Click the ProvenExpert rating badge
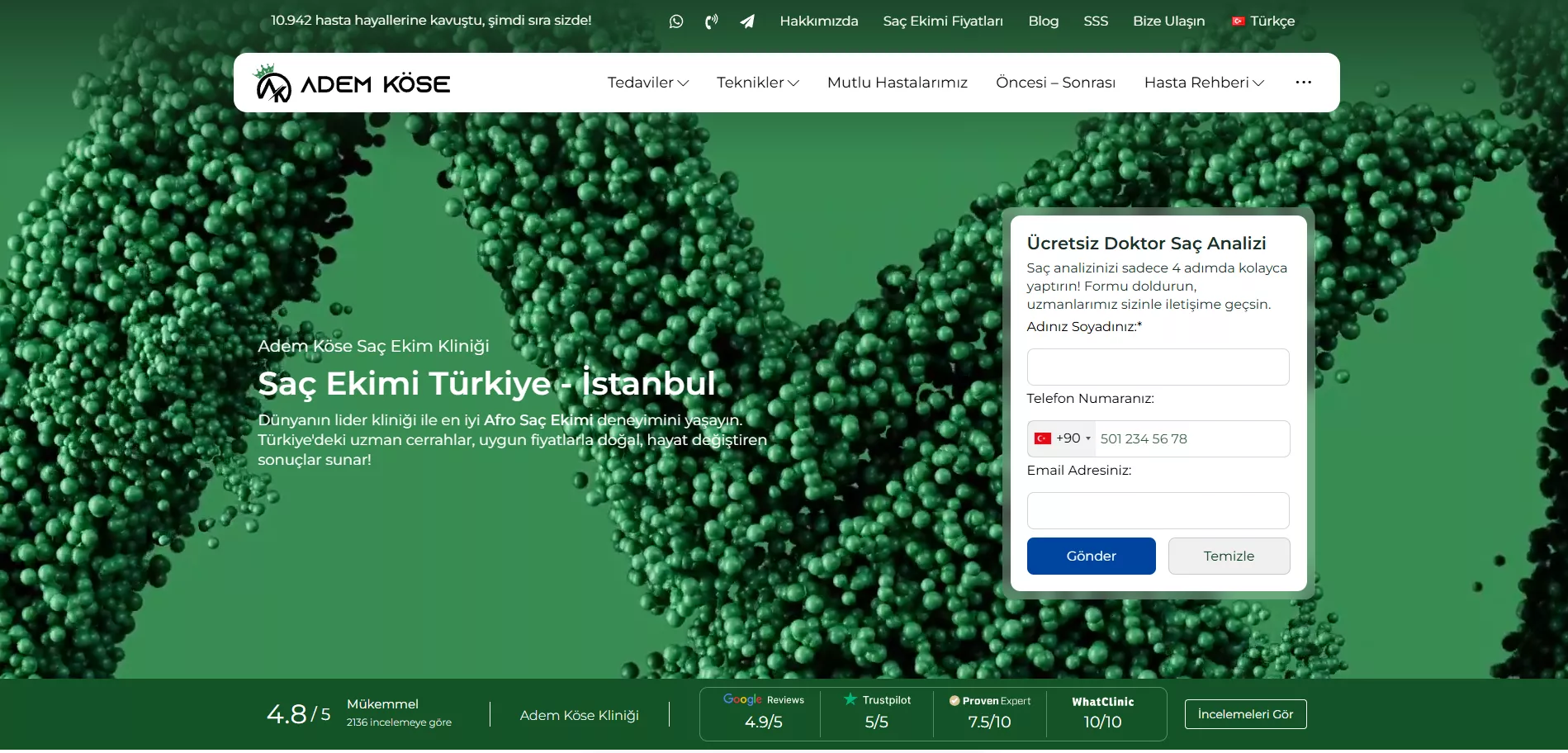1568x753 pixels. click(x=989, y=713)
